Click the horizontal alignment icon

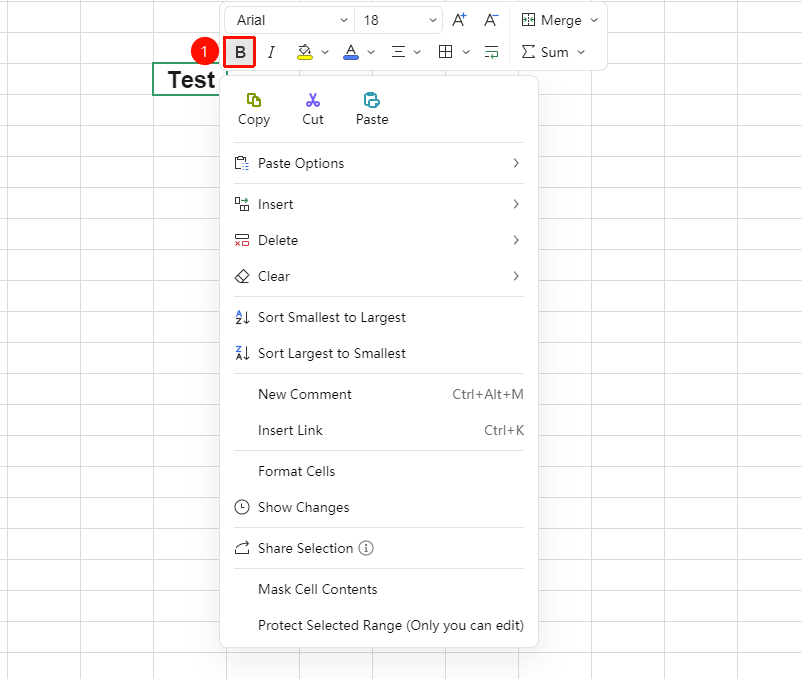[x=398, y=52]
